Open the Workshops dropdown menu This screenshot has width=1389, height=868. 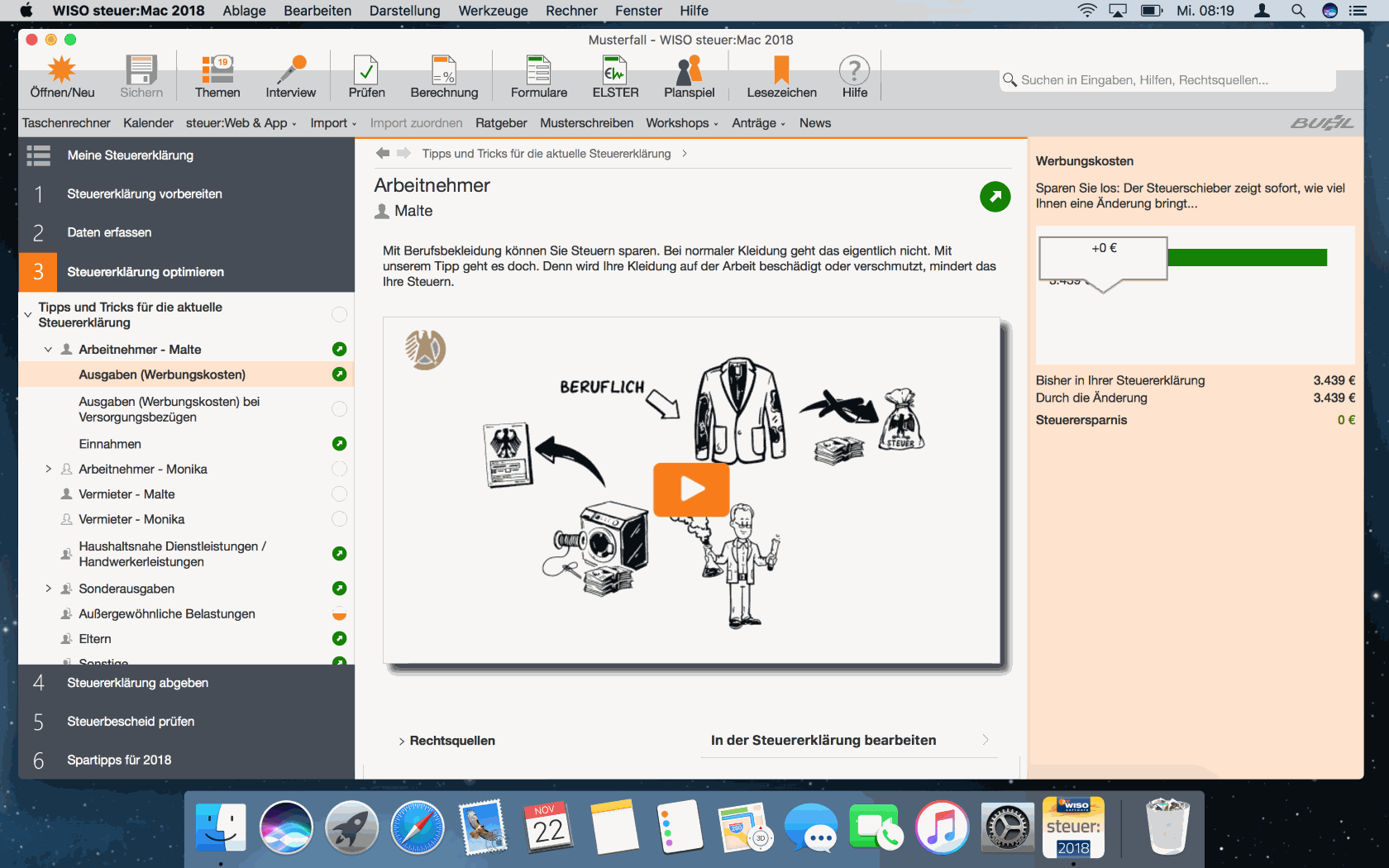click(681, 123)
